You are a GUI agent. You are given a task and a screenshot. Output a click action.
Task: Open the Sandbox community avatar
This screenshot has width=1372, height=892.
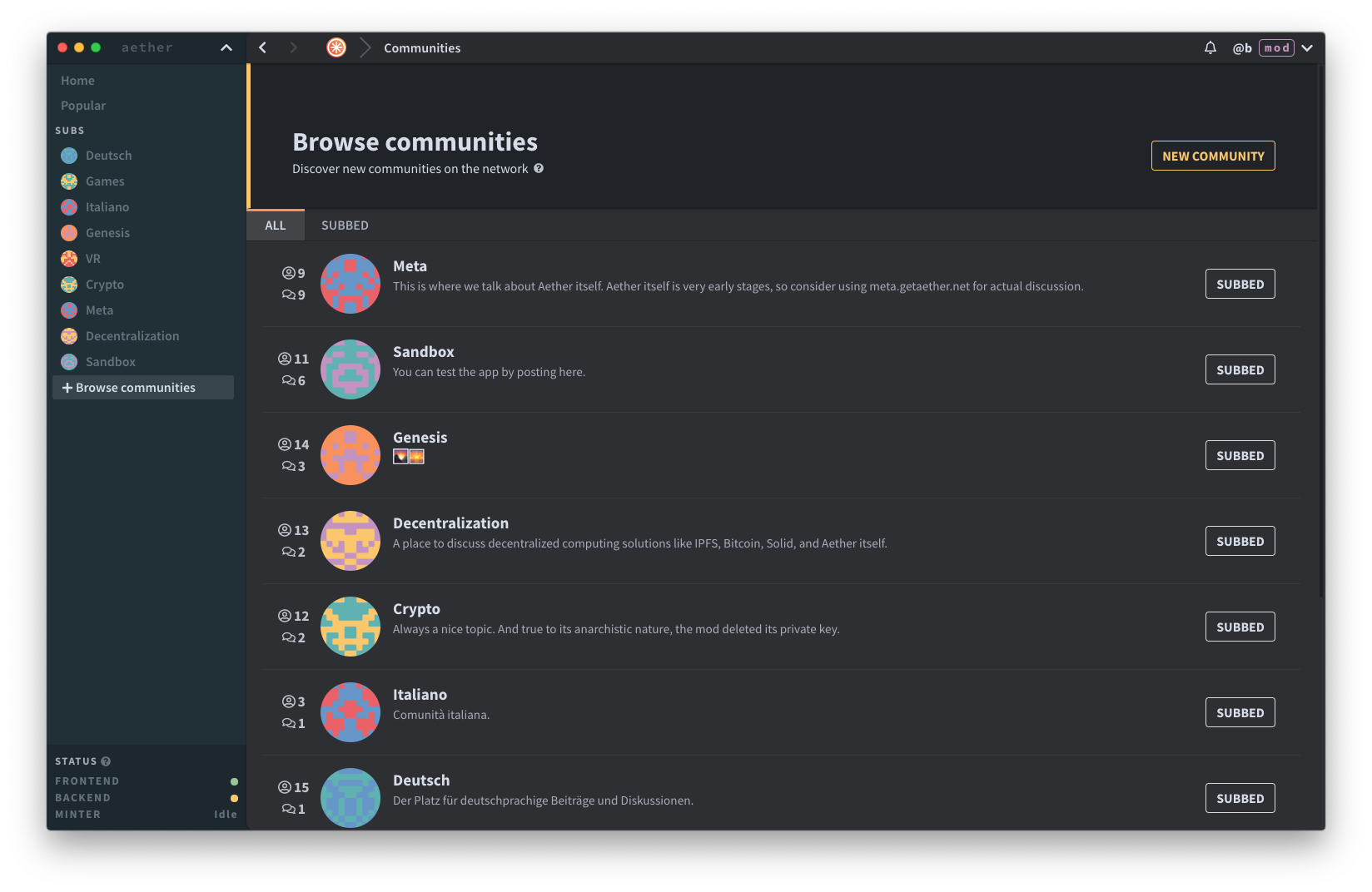(x=350, y=369)
